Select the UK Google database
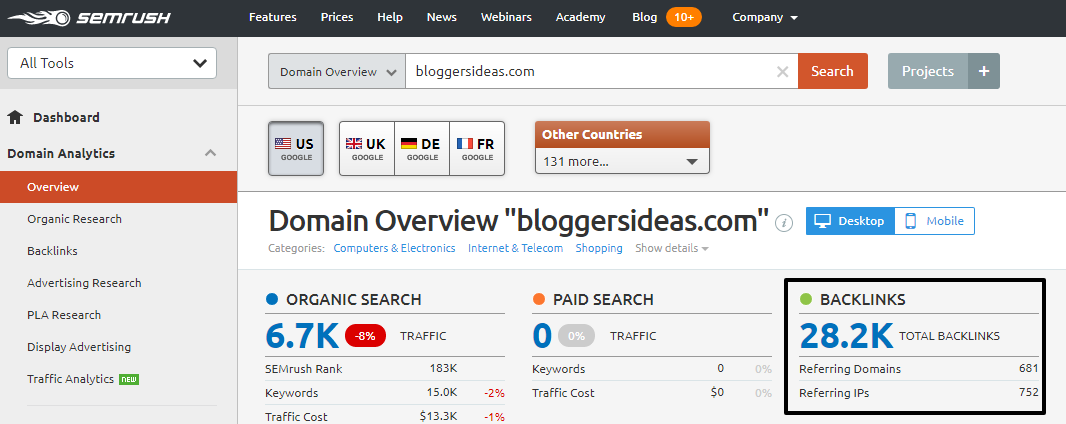 tap(366, 148)
